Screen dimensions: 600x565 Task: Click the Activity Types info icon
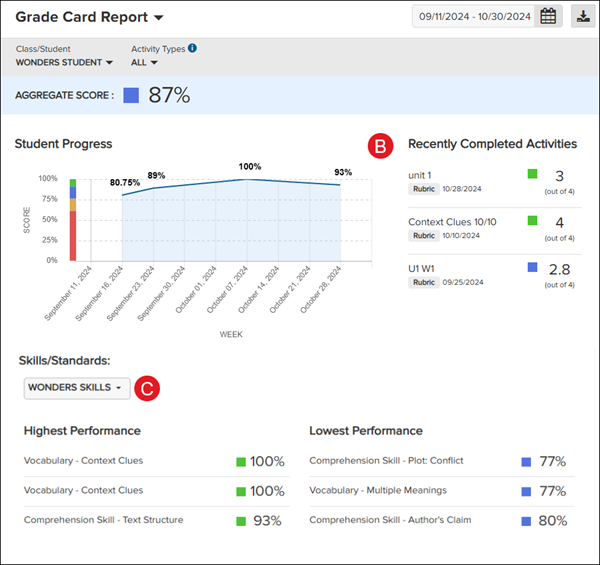pyautogui.click(x=192, y=48)
